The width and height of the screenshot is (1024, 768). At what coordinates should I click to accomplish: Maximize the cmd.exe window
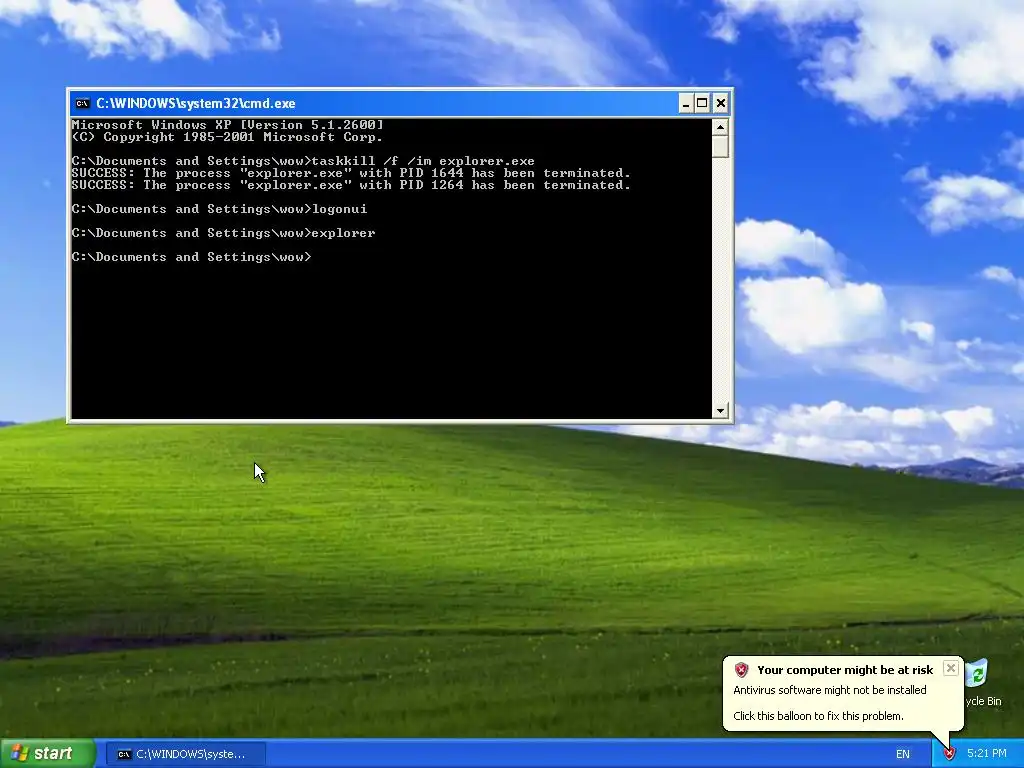click(x=702, y=103)
